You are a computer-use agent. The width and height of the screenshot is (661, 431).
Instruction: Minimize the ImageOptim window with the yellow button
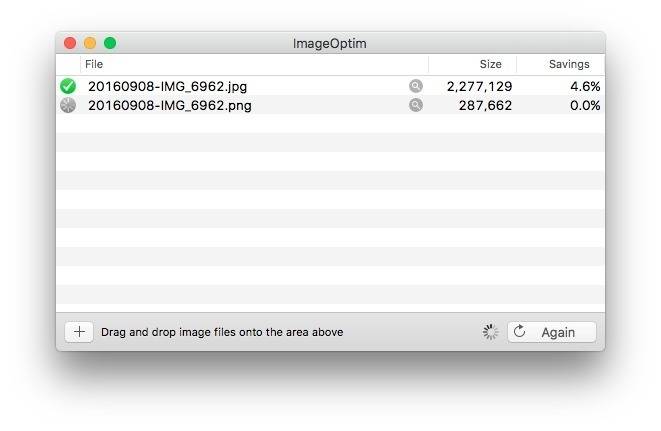pos(90,43)
